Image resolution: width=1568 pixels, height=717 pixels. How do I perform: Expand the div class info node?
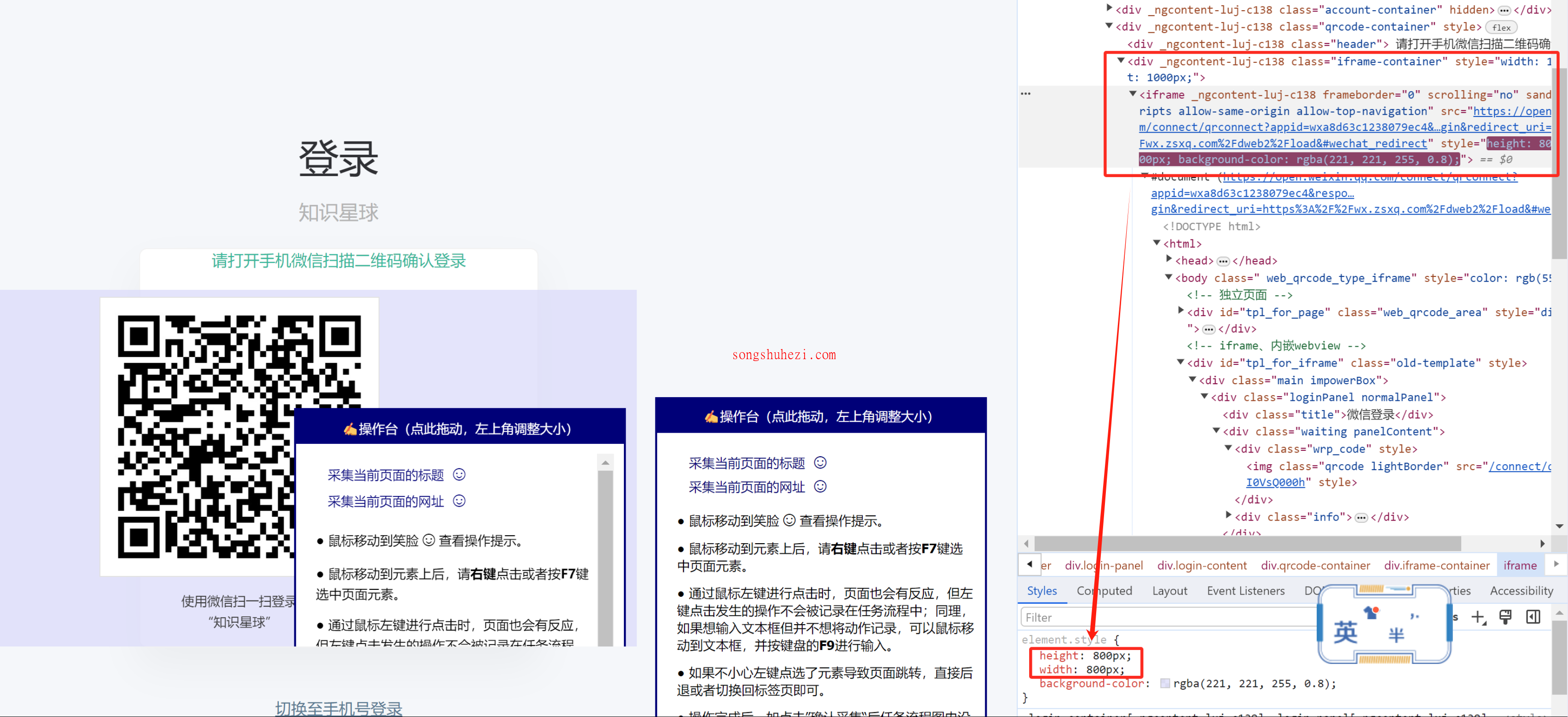click(1228, 515)
